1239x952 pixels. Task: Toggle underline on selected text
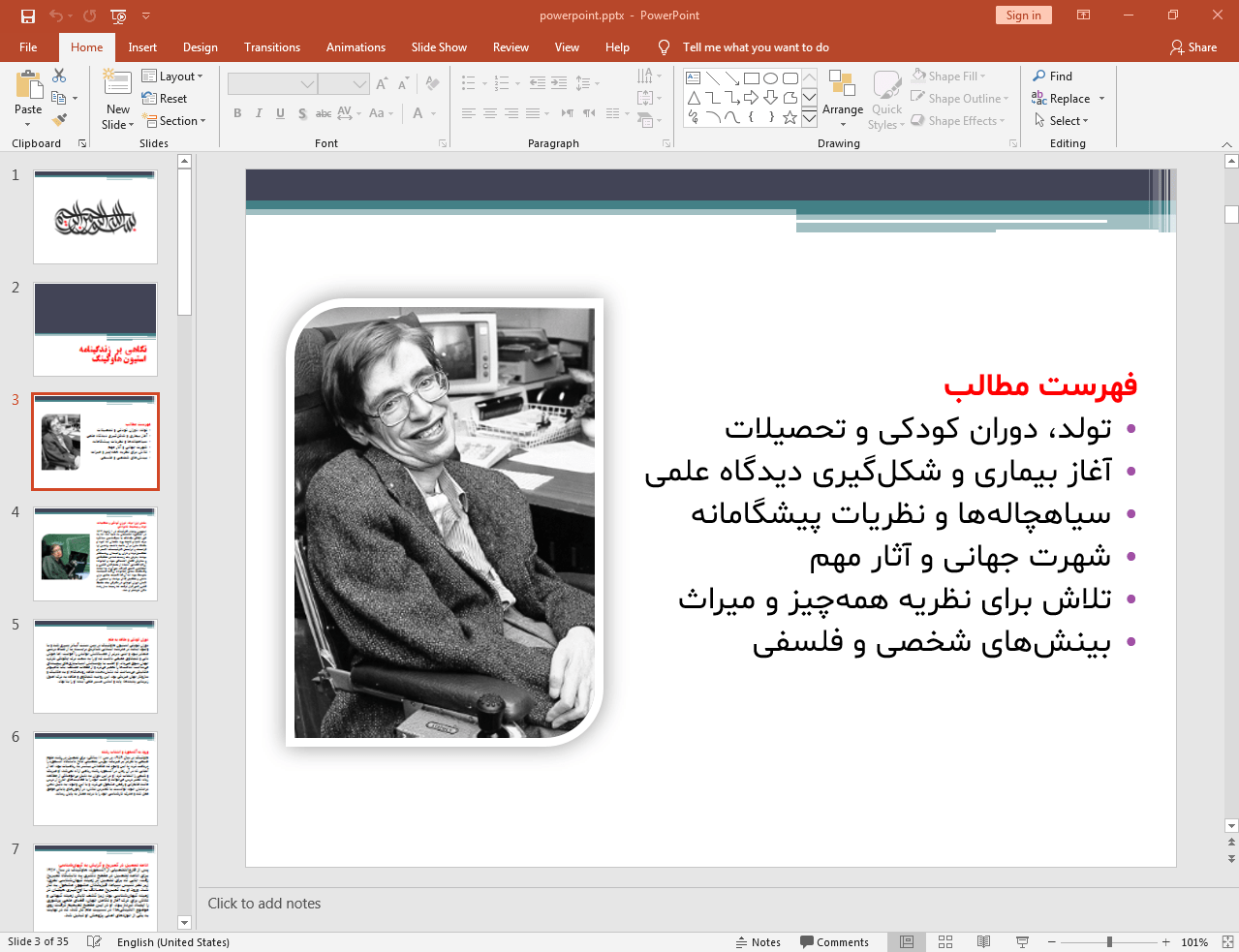[279, 113]
